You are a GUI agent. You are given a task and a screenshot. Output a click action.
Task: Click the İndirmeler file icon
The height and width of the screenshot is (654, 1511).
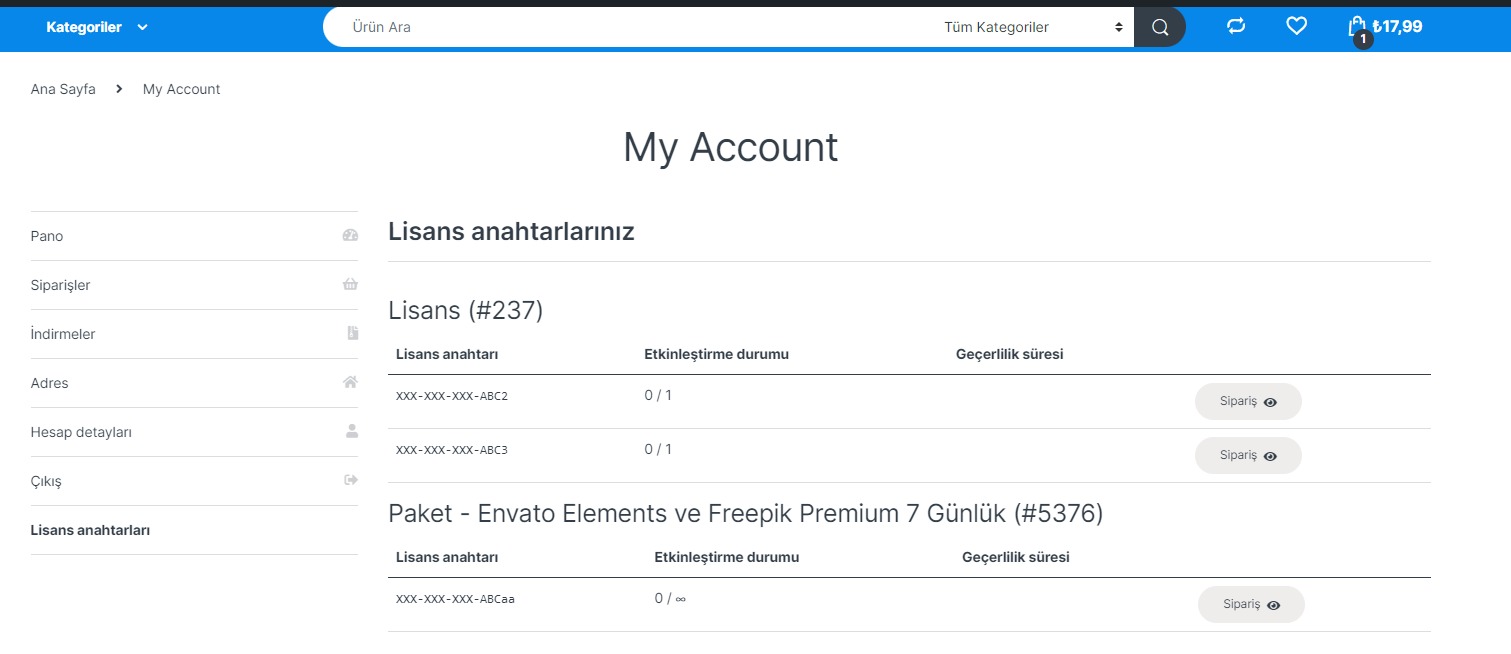pos(352,334)
